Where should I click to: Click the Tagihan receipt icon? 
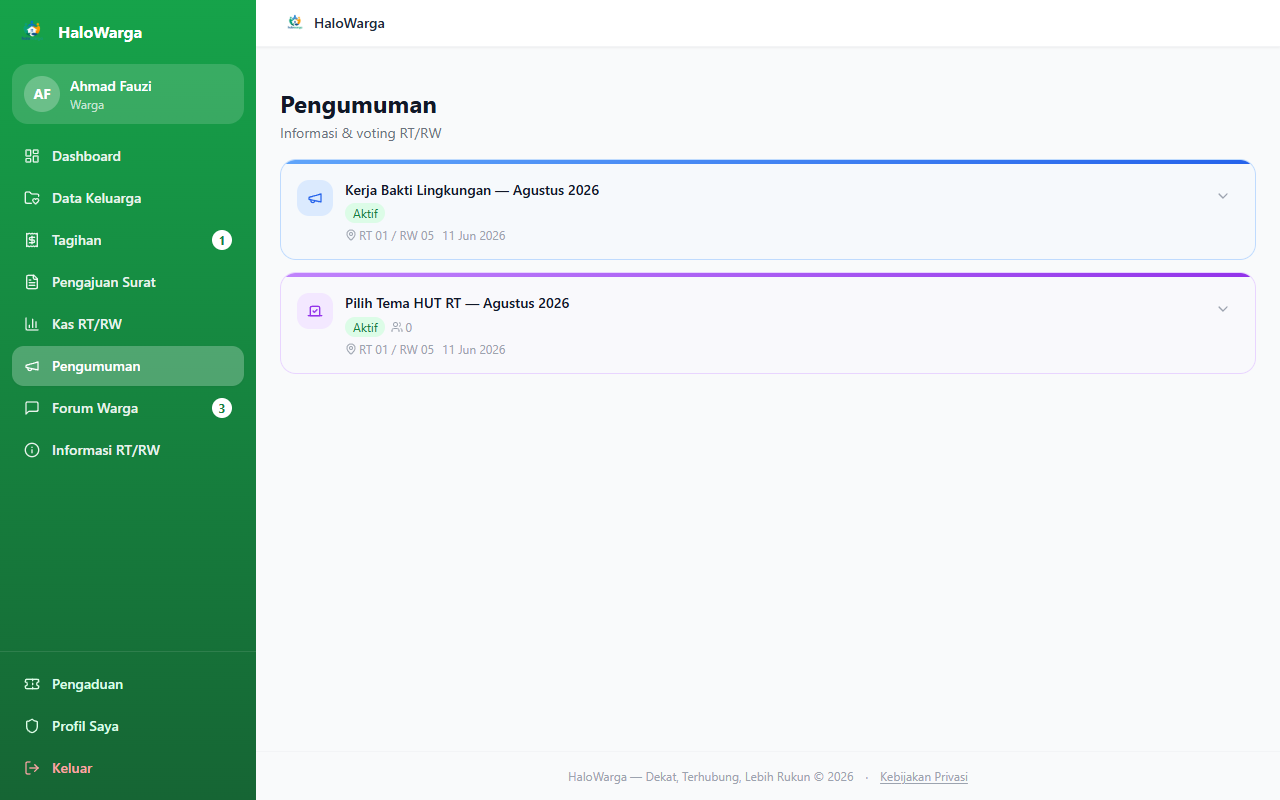[x=32, y=240]
